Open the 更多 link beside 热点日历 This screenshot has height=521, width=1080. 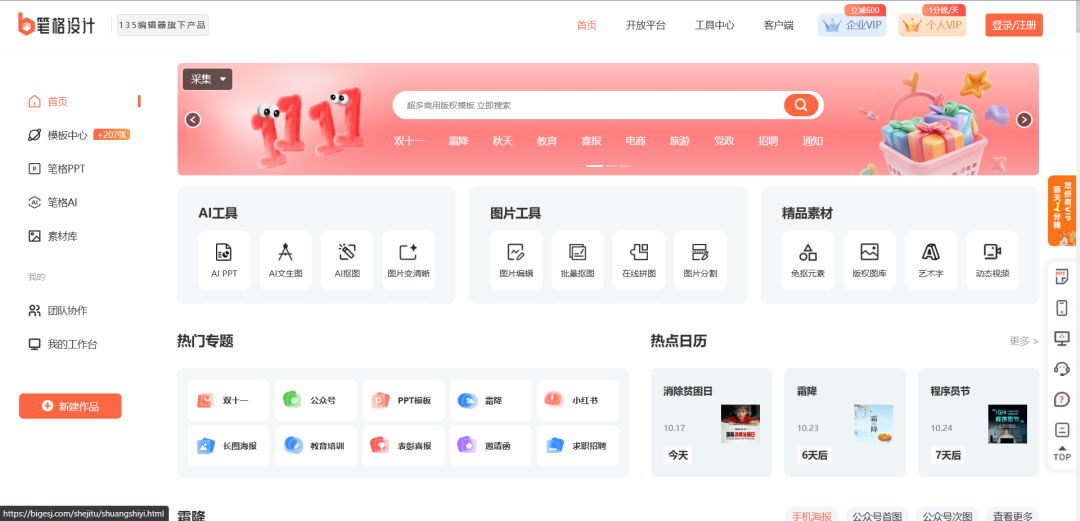click(1023, 341)
